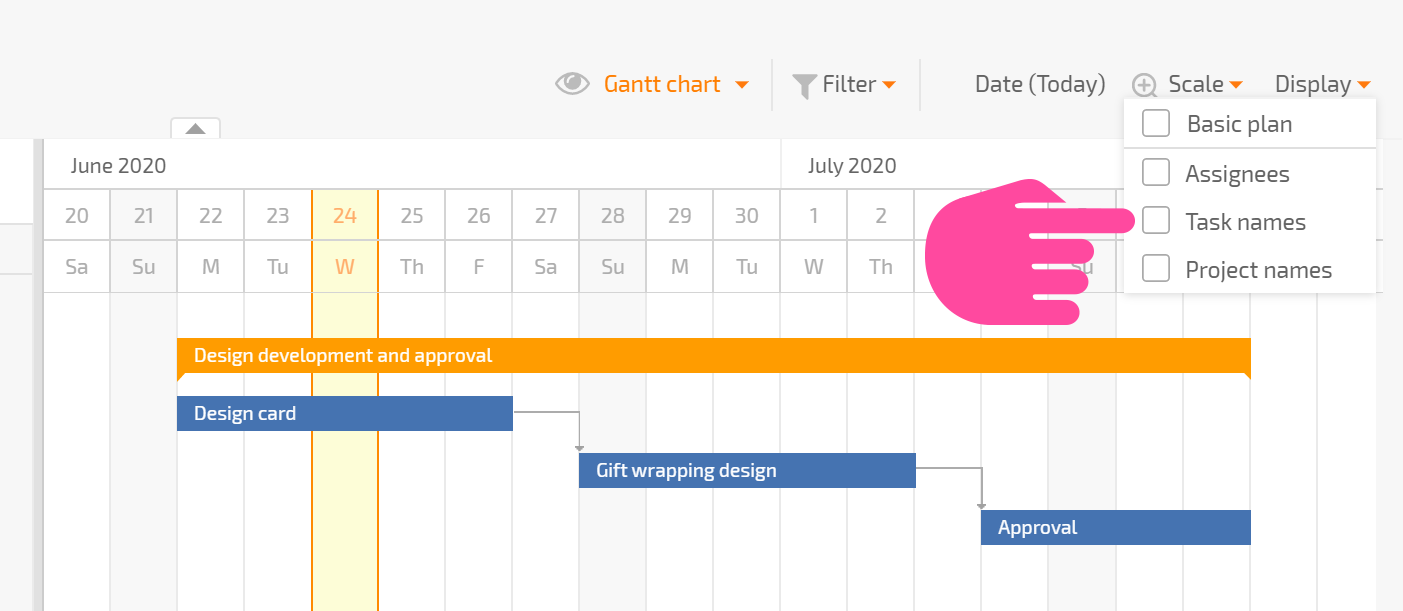Click the Gift wrapping design task bar
Image resolution: width=1403 pixels, height=611 pixels.
[747, 470]
